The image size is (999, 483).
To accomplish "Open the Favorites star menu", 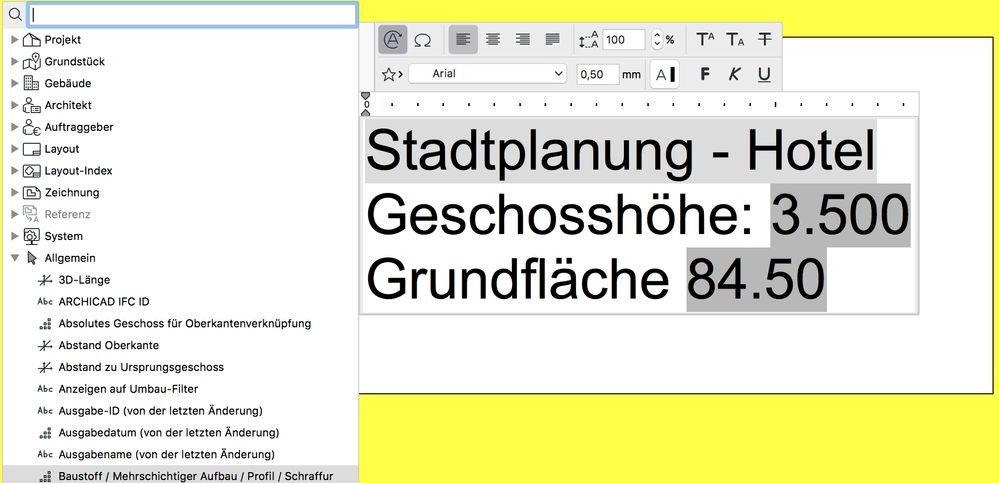I will point(392,75).
